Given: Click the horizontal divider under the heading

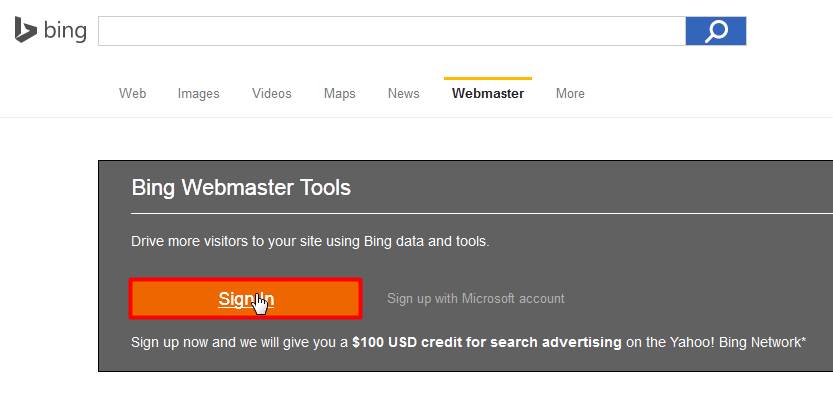Looking at the screenshot, I should (482, 214).
